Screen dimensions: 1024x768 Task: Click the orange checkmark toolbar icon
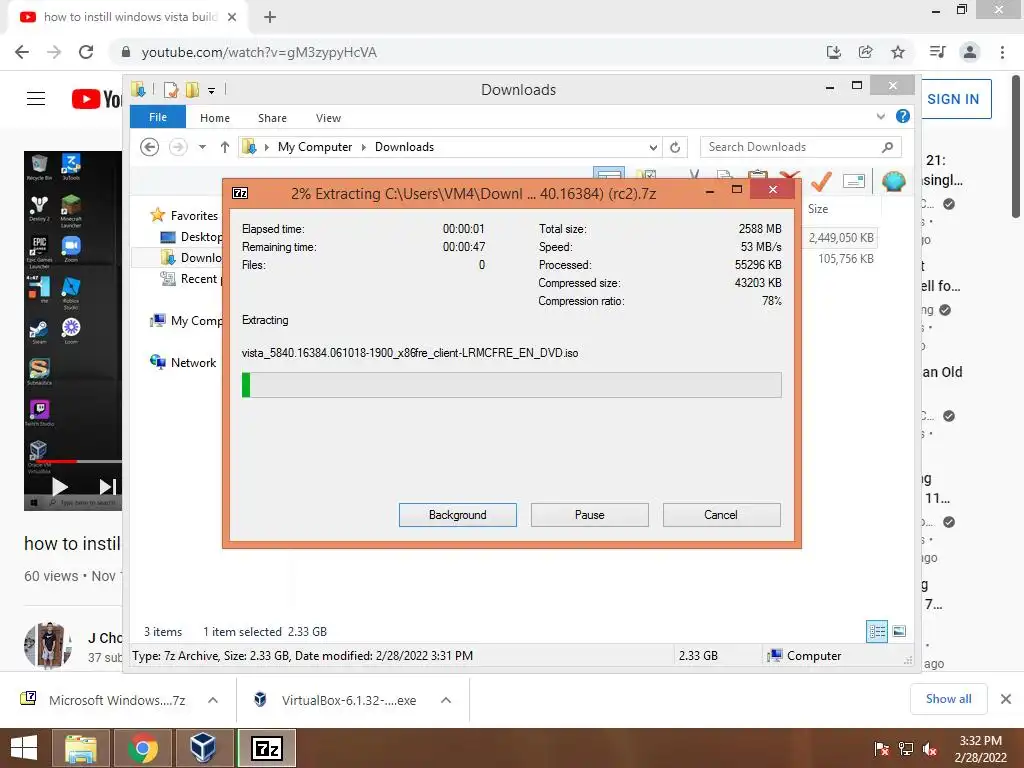pyautogui.click(x=821, y=180)
